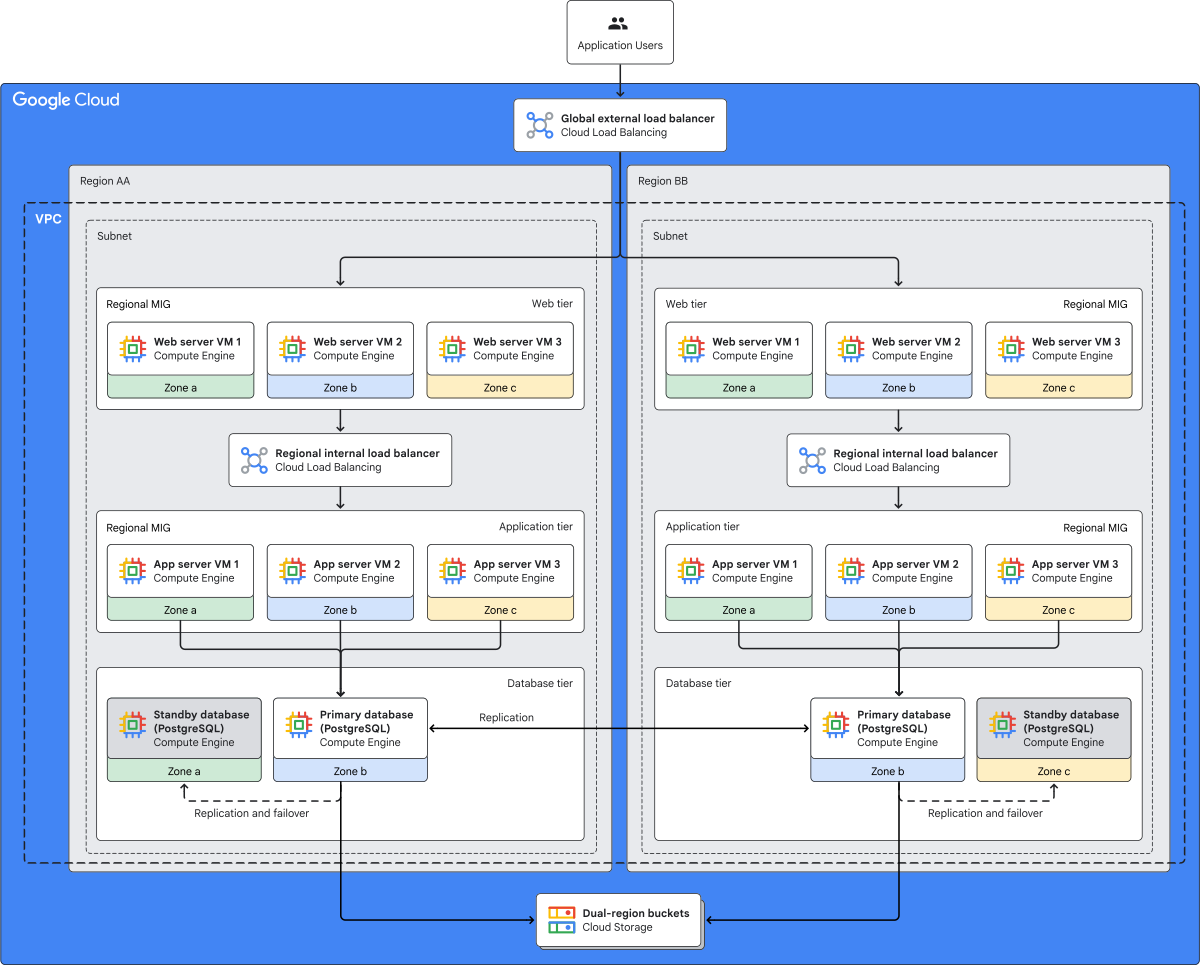Click 'Zone b' under Region AA Web server VM 2

[340, 388]
